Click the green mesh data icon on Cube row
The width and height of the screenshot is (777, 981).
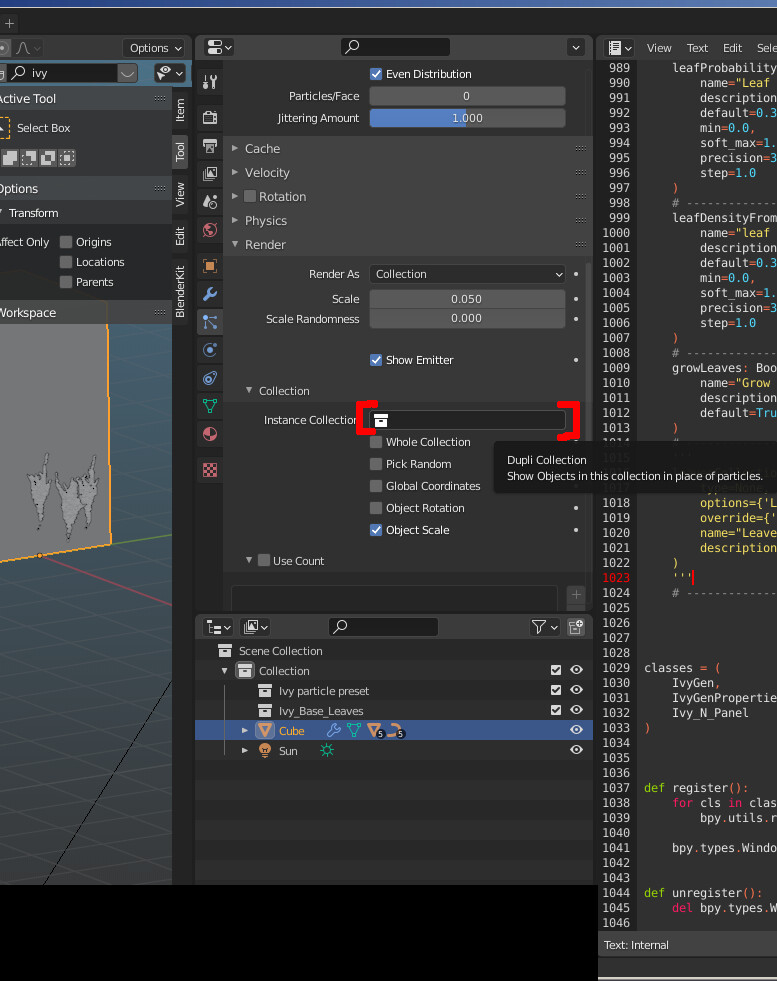[354, 730]
